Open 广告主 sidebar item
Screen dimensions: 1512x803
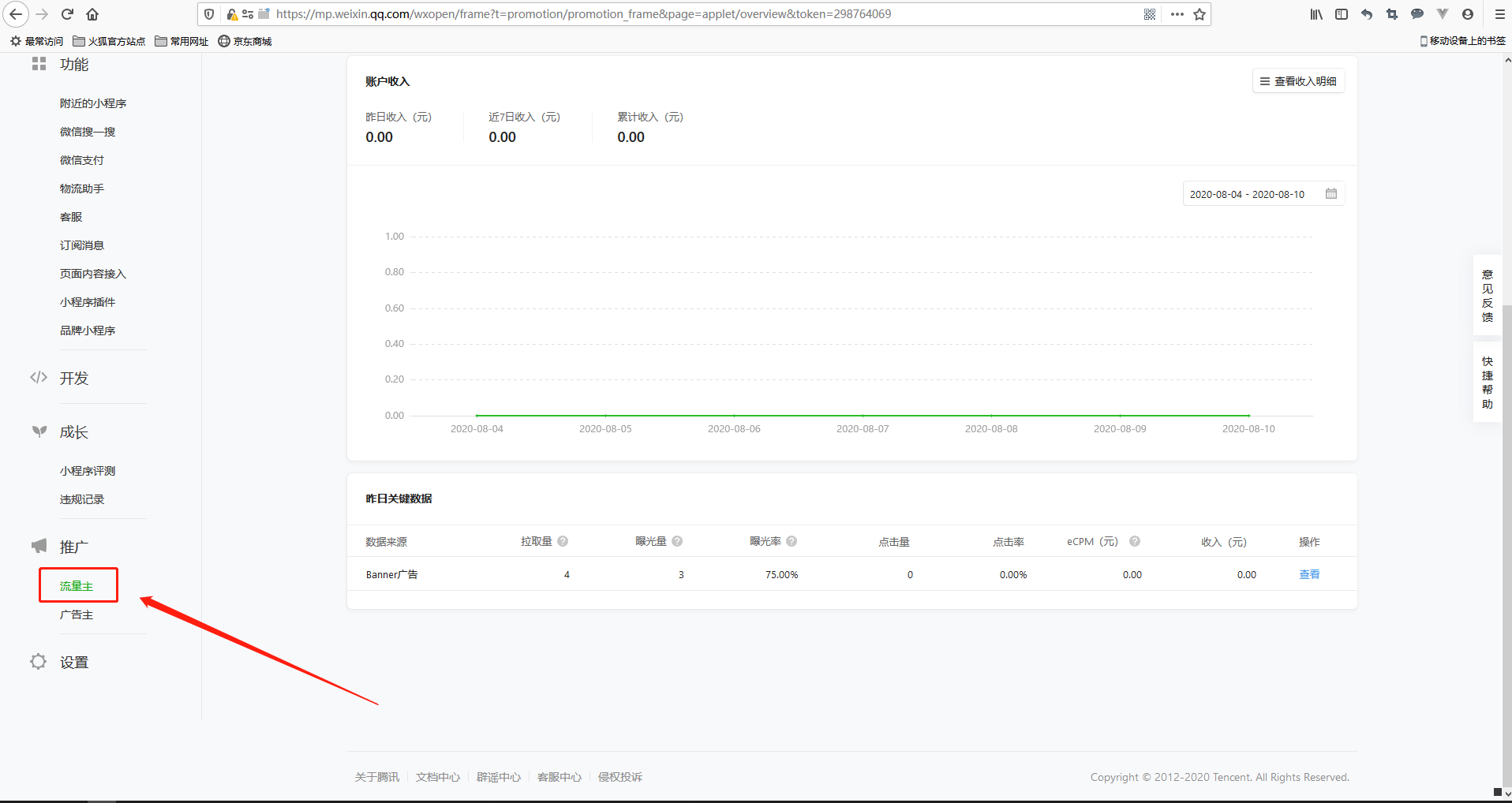click(x=77, y=614)
